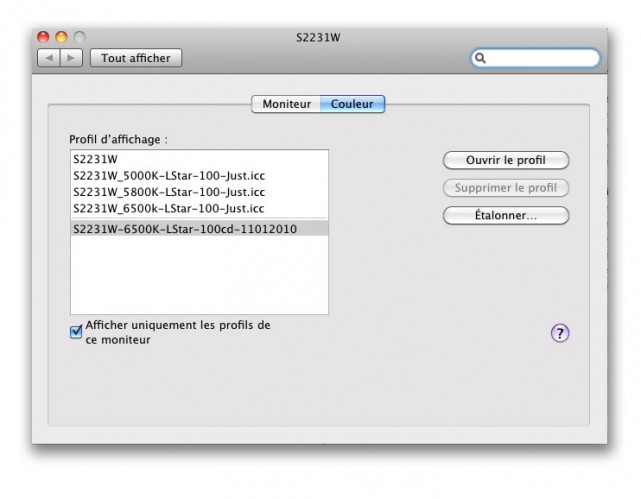The width and height of the screenshot is (641, 499).
Task: Go back with the left arrow button
Action: 49,58
